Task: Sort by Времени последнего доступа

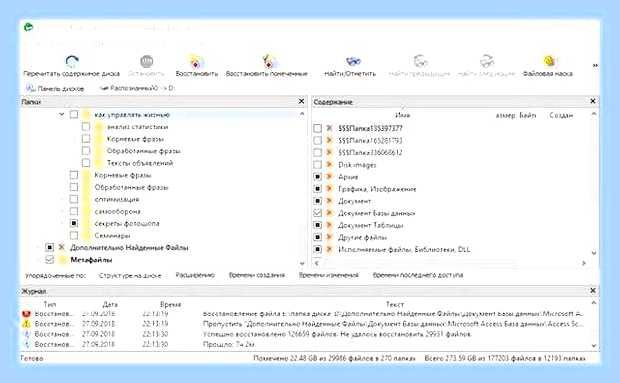Action: (418, 275)
